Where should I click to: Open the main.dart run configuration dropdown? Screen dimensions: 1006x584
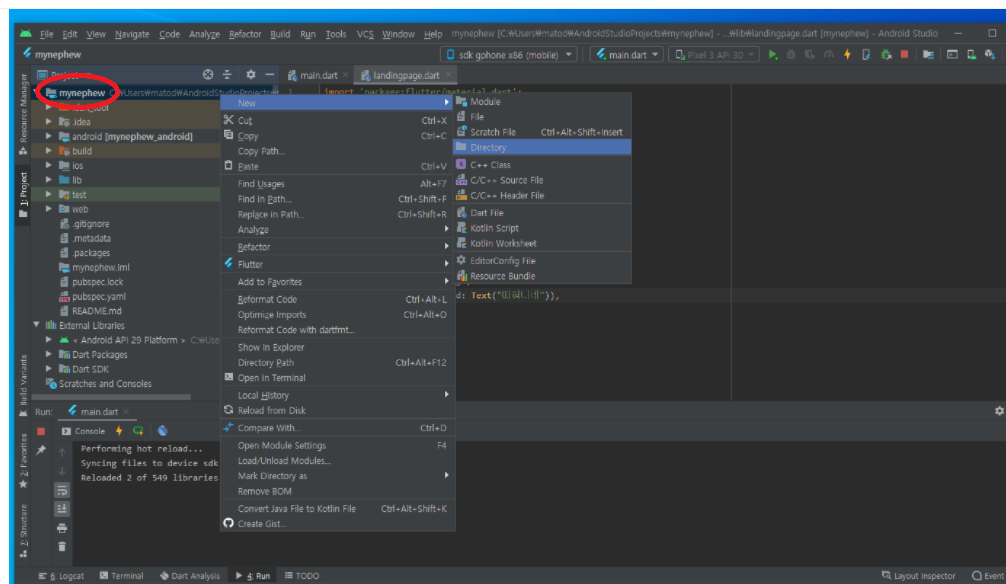click(x=627, y=55)
